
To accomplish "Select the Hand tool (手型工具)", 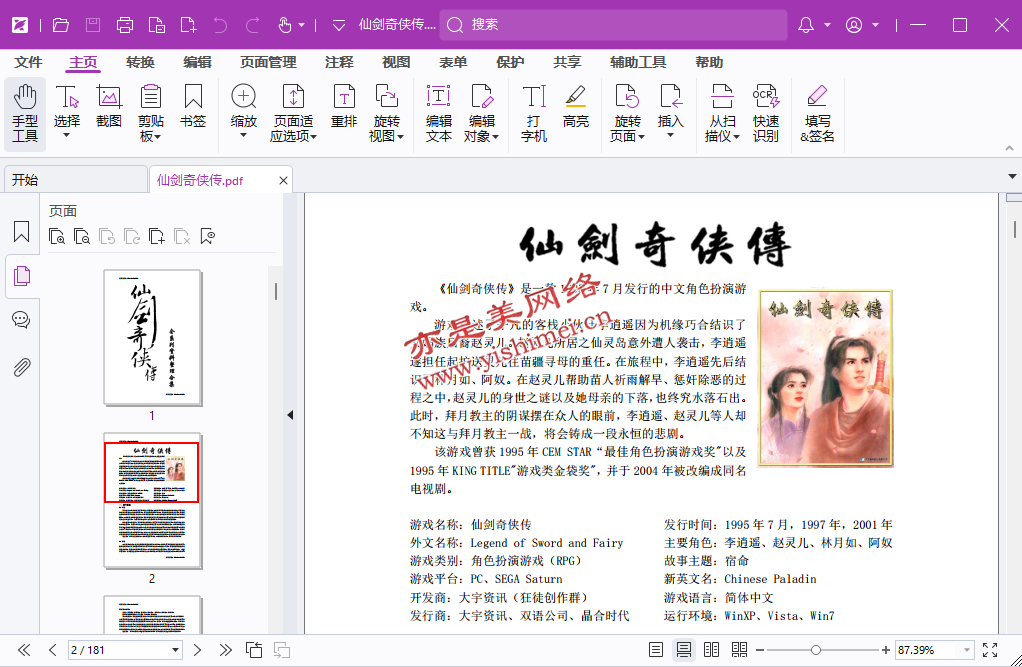I will (x=25, y=113).
